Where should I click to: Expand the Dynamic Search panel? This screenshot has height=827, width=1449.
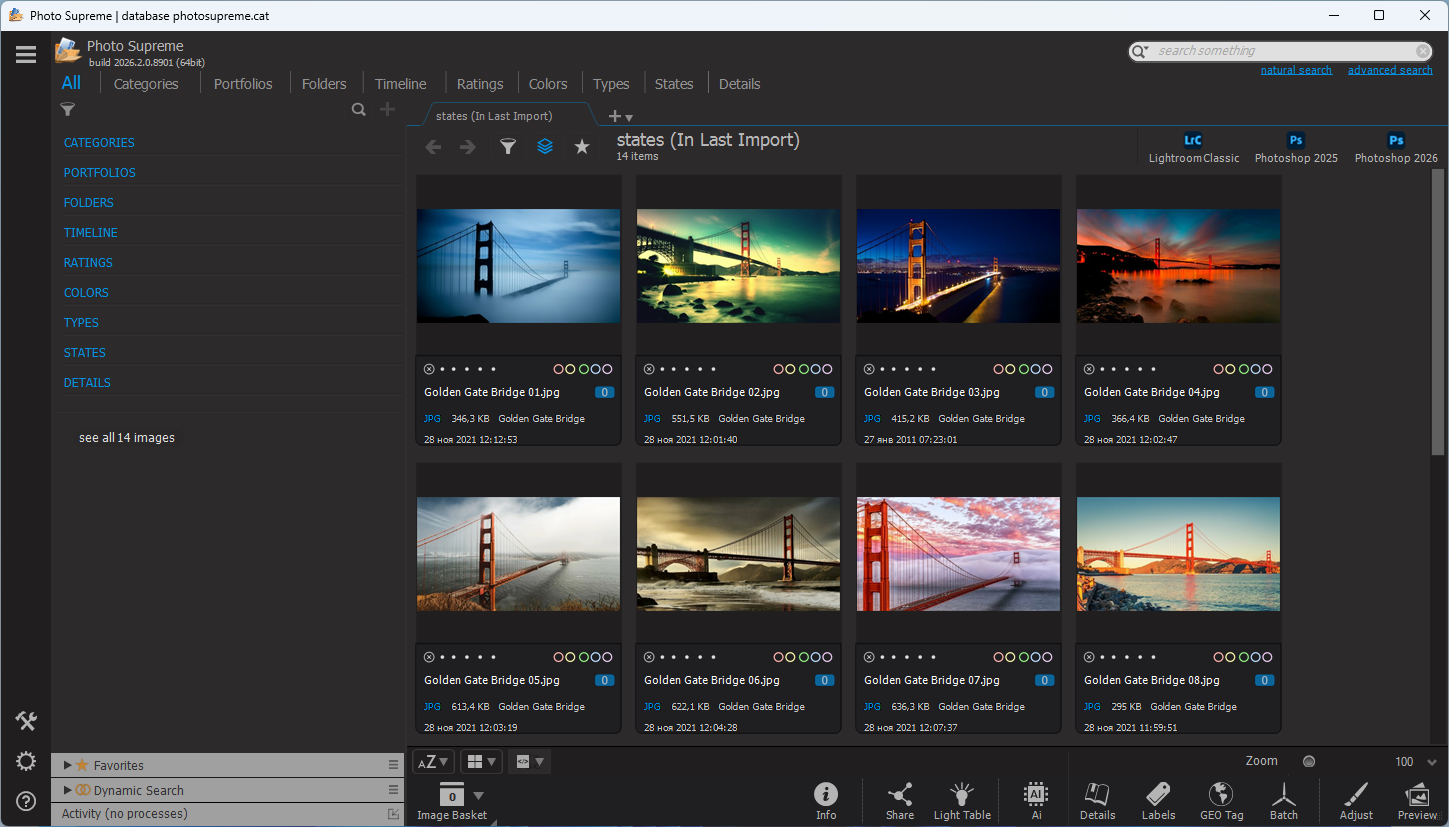[x=68, y=790]
